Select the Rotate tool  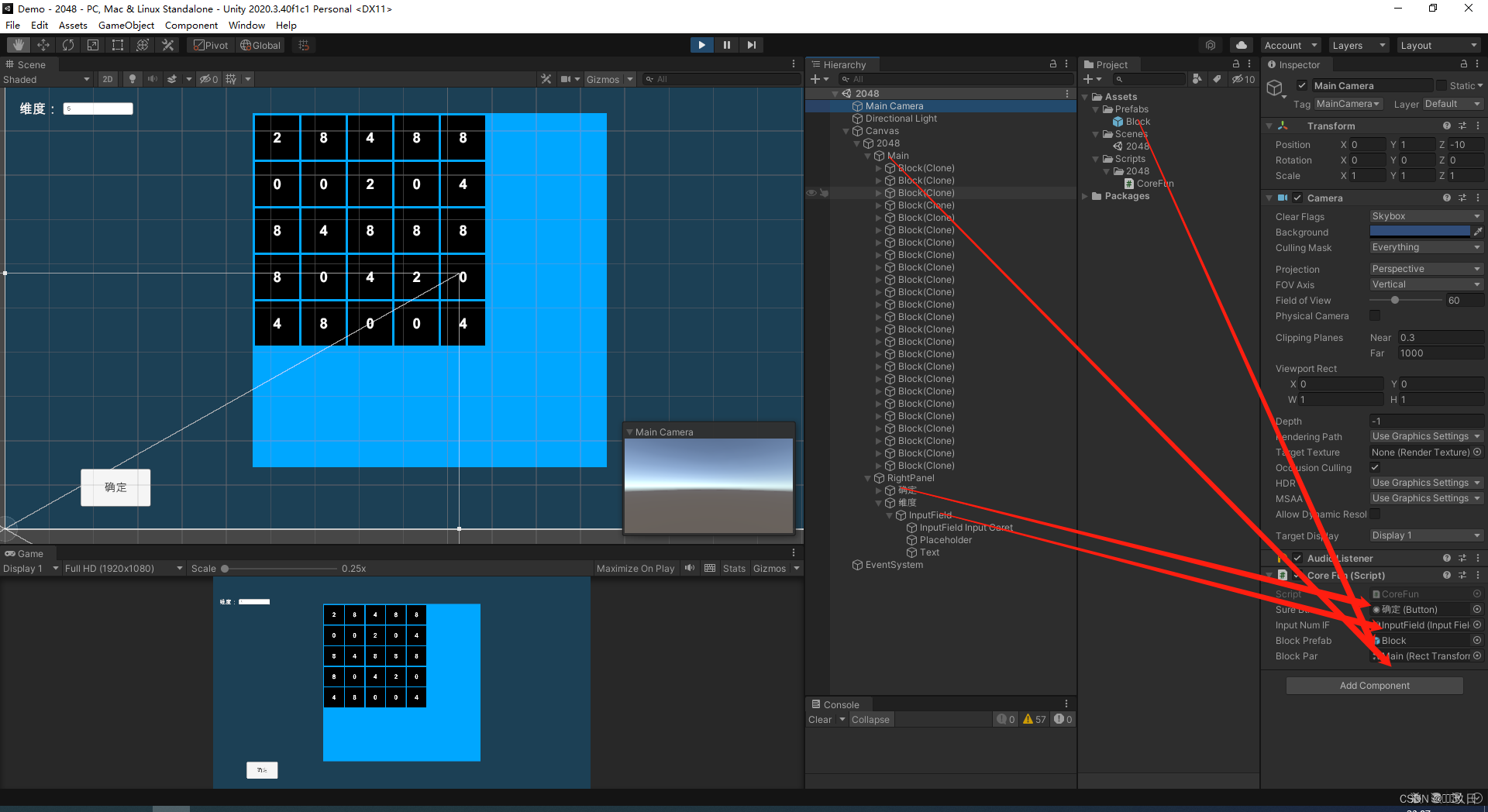click(x=68, y=44)
